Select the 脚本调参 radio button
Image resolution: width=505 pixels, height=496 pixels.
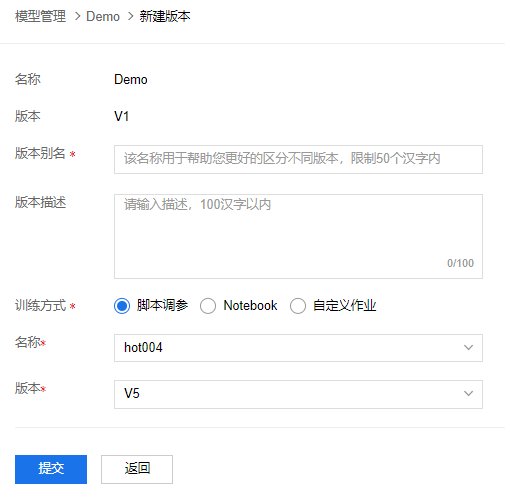122,306
